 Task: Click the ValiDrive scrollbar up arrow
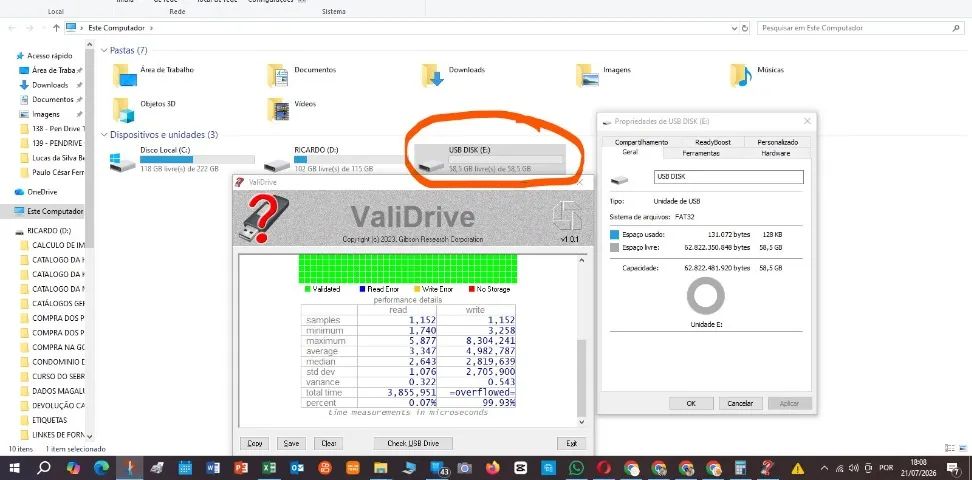(581, 260)
